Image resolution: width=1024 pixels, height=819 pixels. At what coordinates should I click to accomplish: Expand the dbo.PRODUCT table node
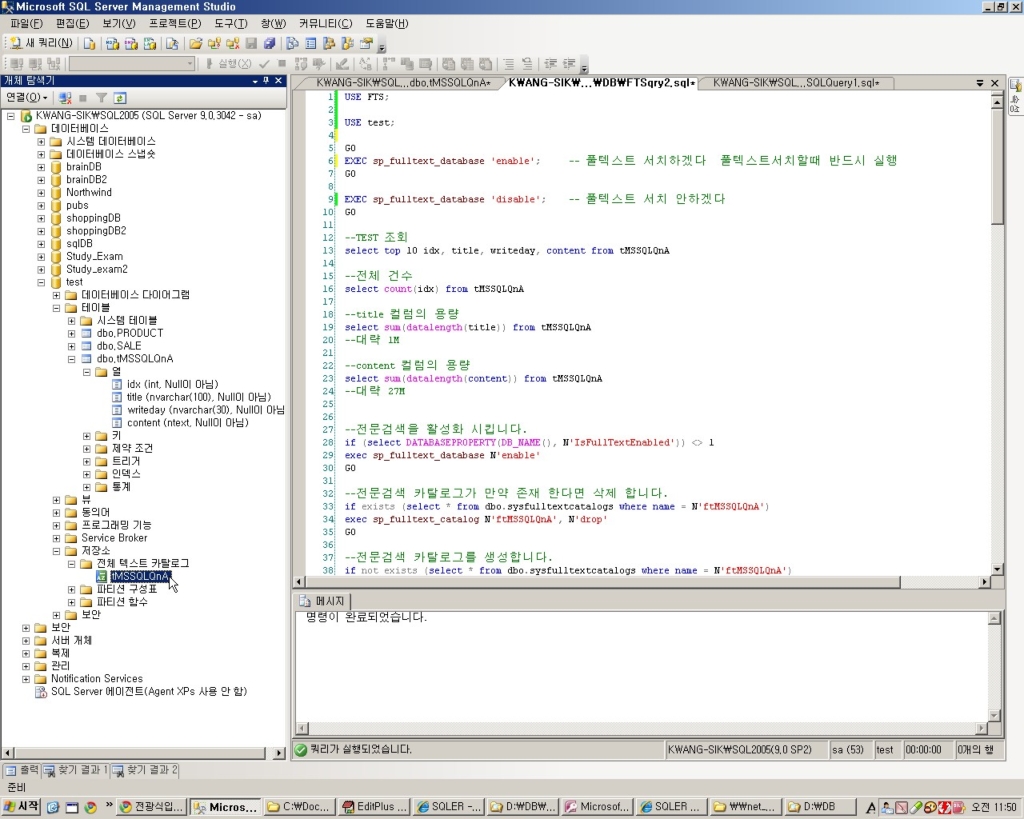(72, 333)
